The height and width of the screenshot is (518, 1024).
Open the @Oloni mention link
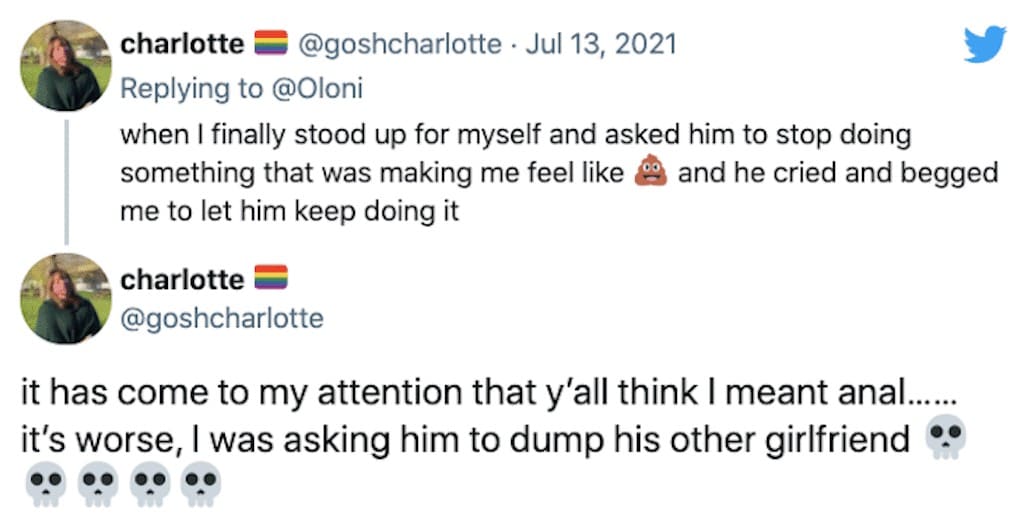coord(316,89)
